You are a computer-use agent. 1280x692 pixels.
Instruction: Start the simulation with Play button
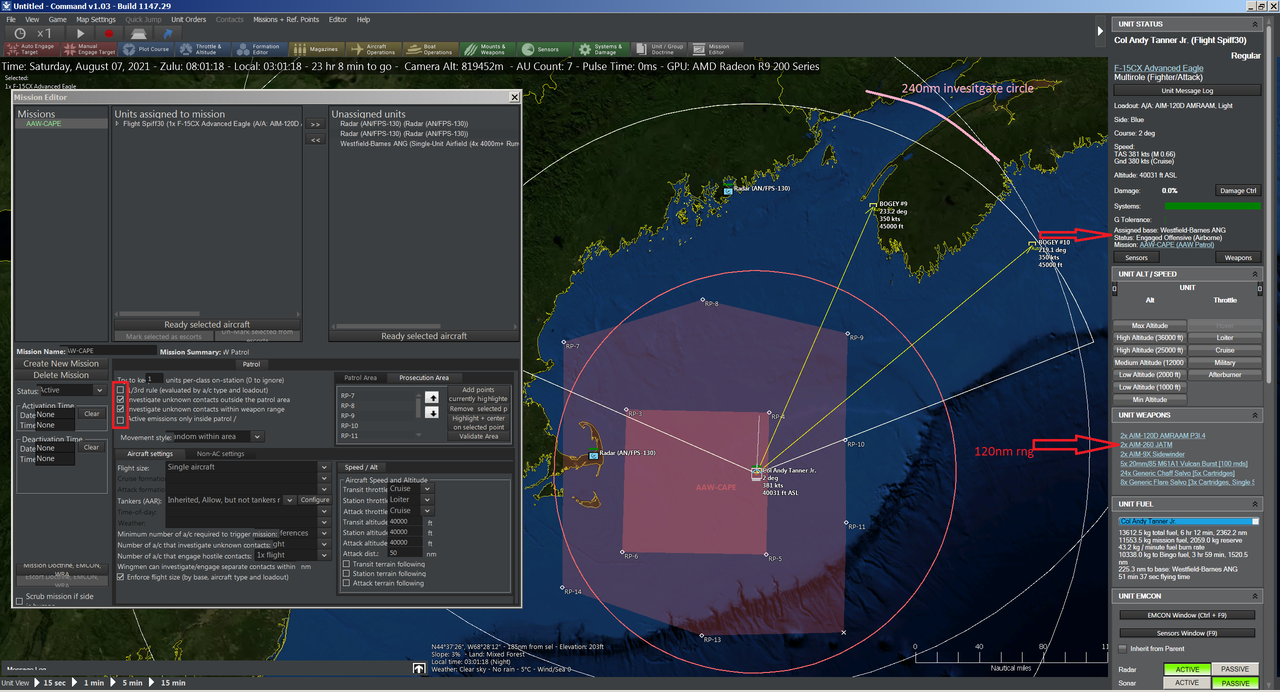pyautogui.click(x=81, y=33)
